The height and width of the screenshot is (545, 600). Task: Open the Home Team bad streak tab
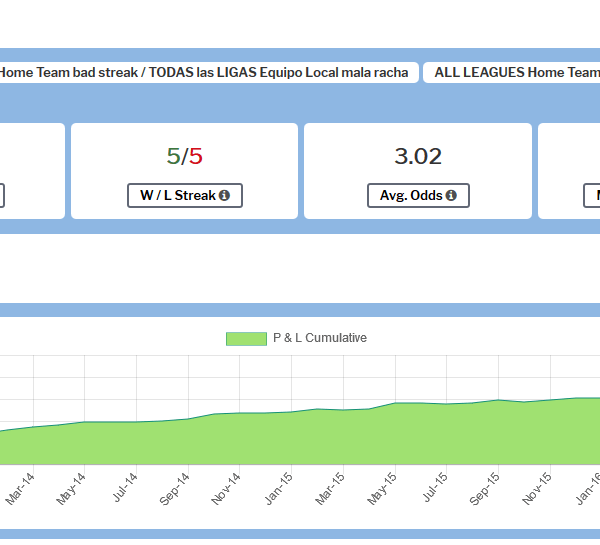coord(207,72)
